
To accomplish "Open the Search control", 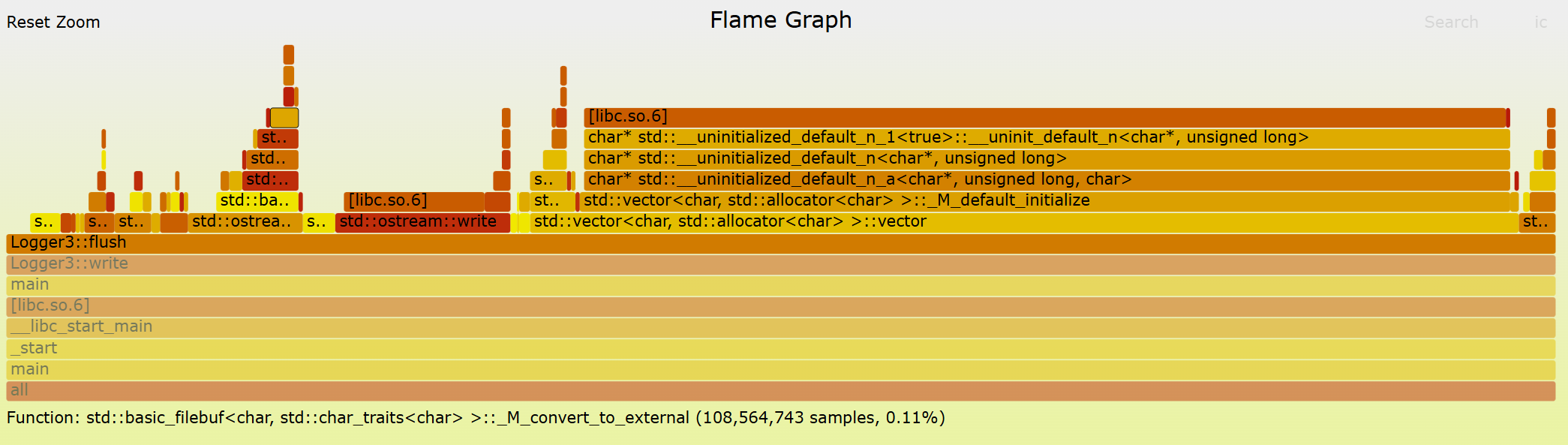I will (x=1450, y=23).
